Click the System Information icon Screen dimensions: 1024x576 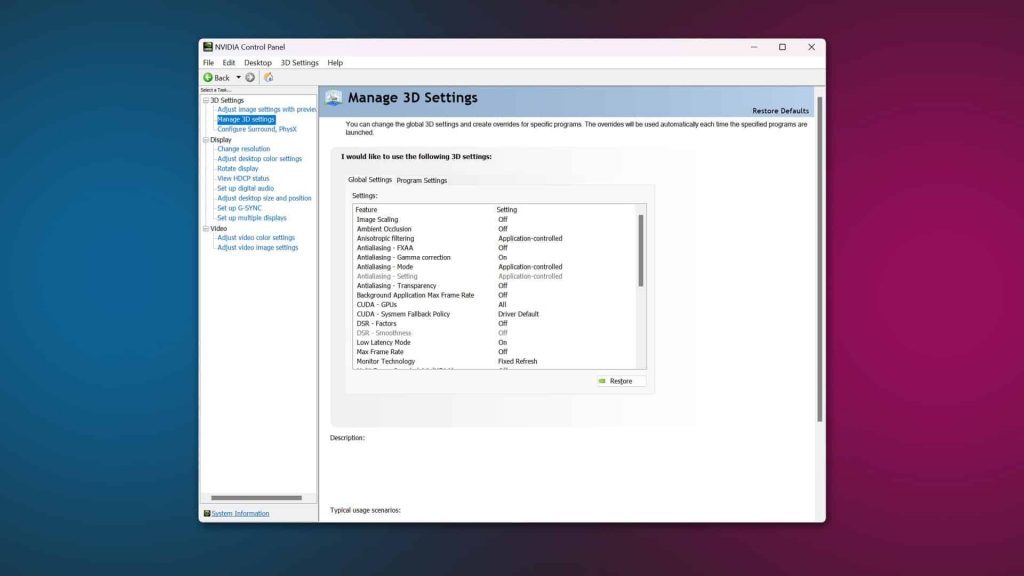[206, 513]
